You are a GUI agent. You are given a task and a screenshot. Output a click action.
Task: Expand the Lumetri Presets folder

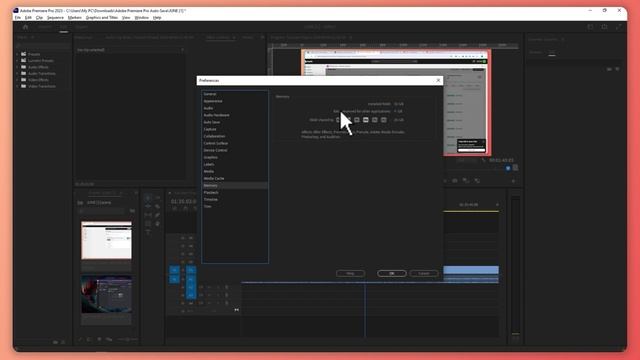(18, 60)
